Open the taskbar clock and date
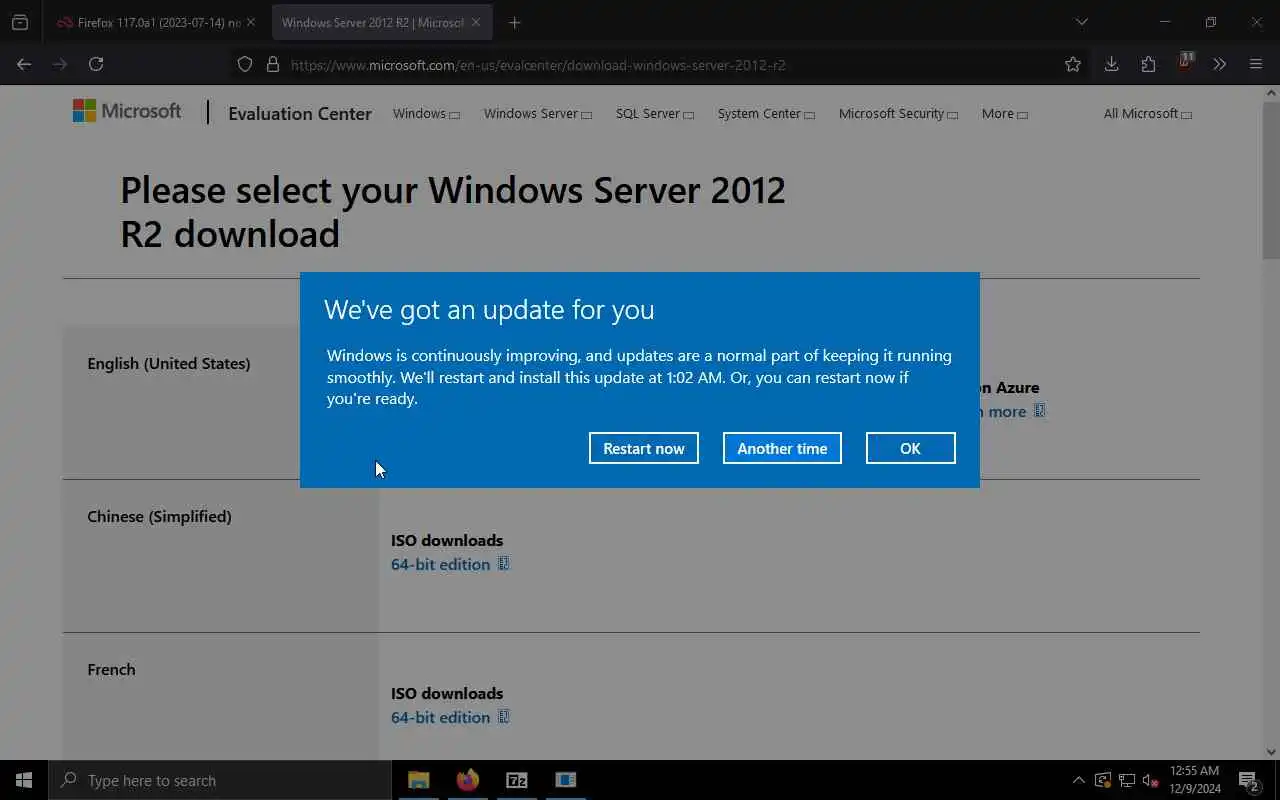The height and width of the screenshot is (800, 1280). (1194, 780)
